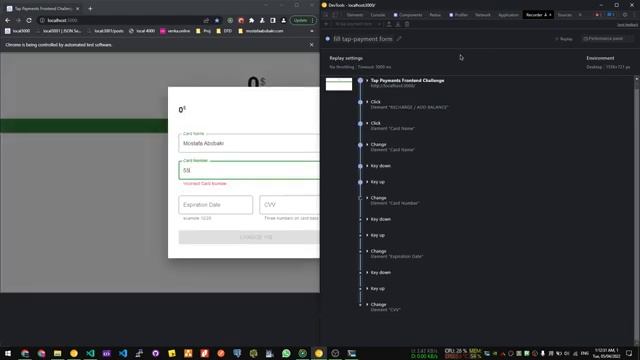Image resolution: width=640 pixels, height=360 pixels.
Task: Switch to DevTools Components tab
Action: coord(407,15)
